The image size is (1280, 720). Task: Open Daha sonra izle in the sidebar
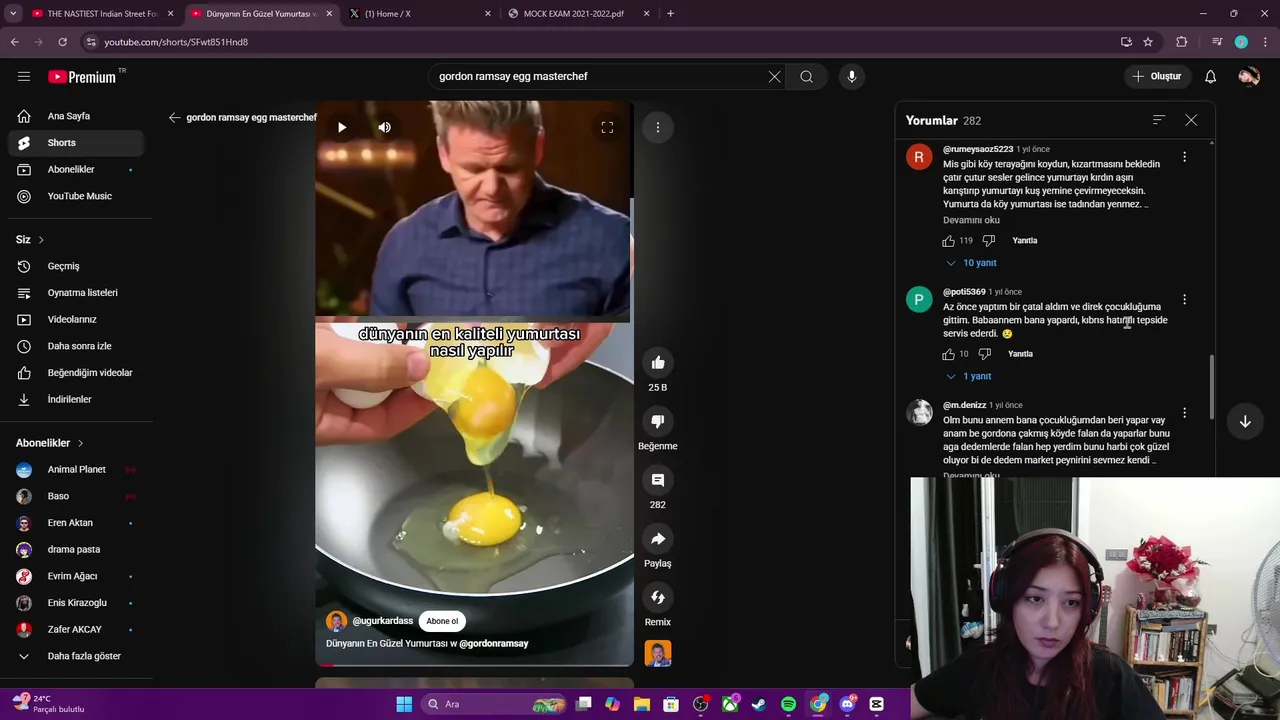click(x=76, y=346)
